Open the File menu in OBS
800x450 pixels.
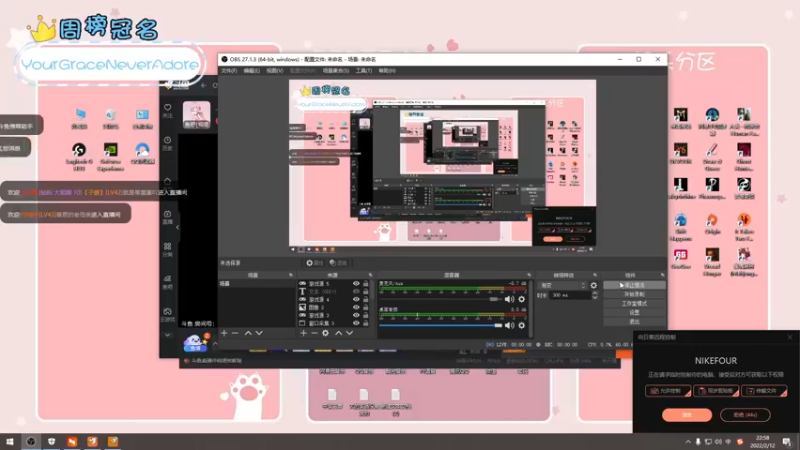click(x=229, y=71)
